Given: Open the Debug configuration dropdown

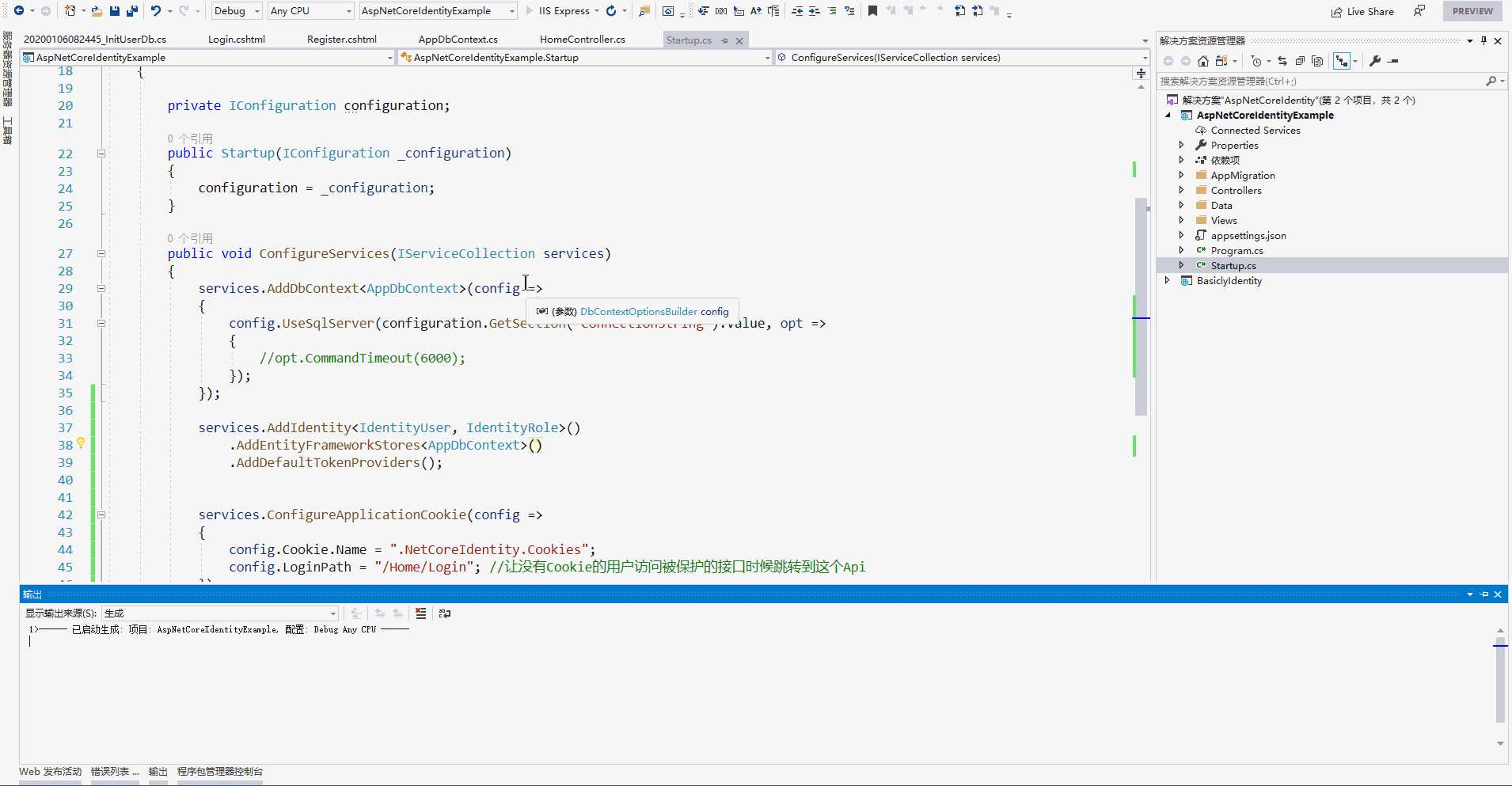Looking at the screenshot, I should [237, 11].
